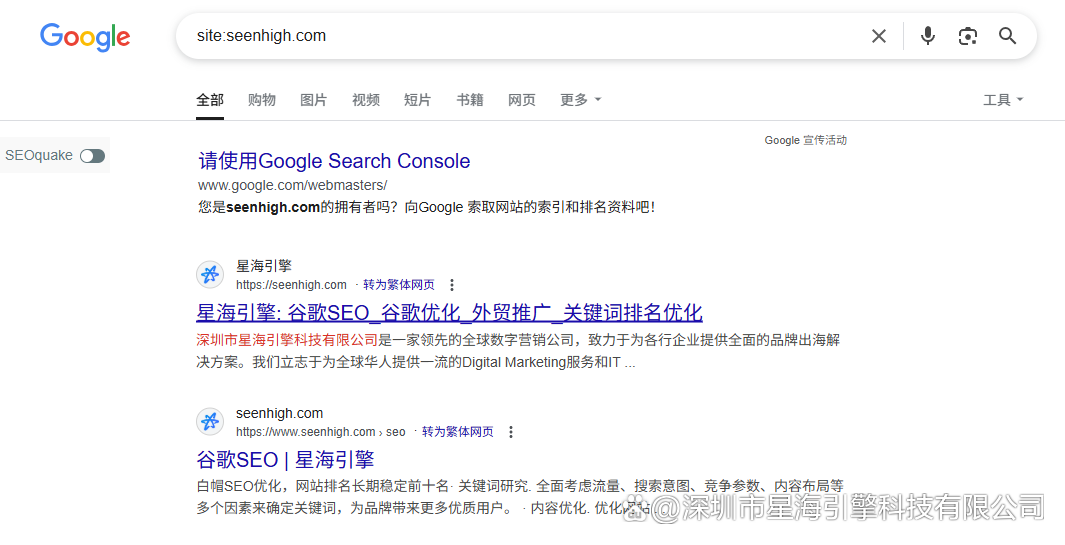The image size is (1065, 545).
Task: Expand the 更多 dropdown
Action: tap(580, 100)
